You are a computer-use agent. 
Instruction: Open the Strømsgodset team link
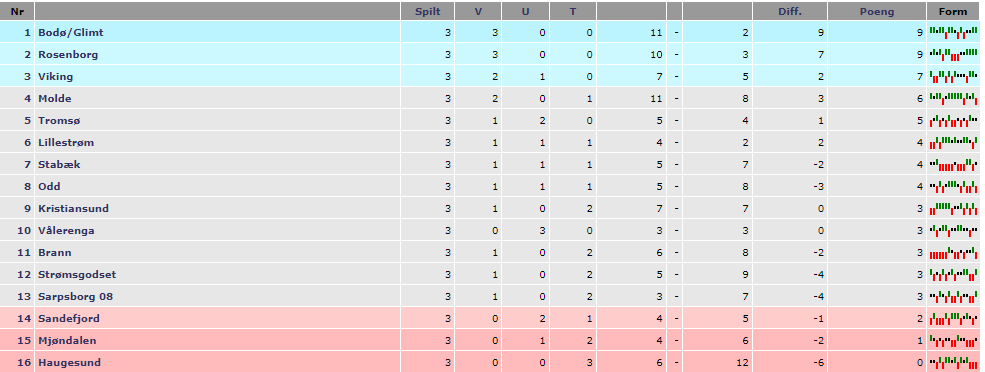click(77, 274)
